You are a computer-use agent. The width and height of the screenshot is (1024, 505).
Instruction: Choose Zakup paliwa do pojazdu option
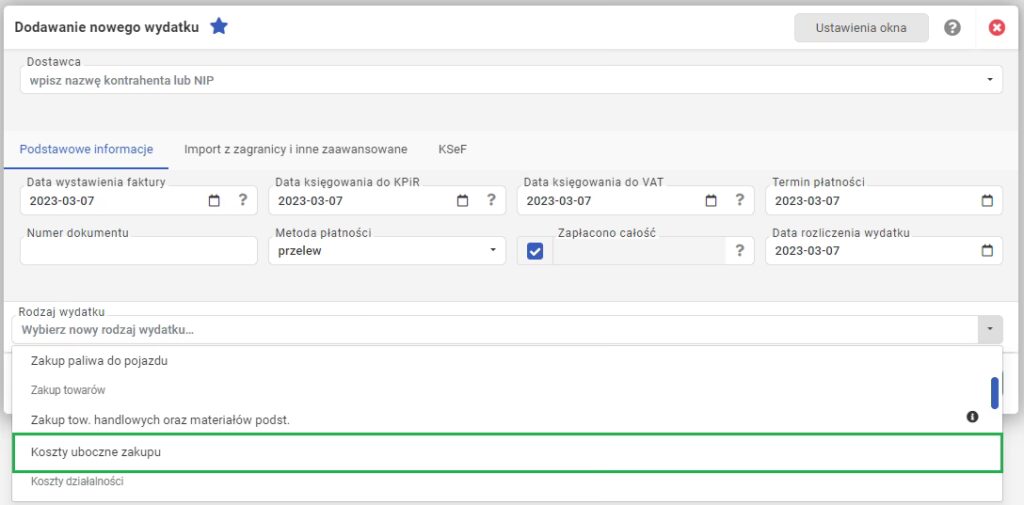click(x=99, y=361)
